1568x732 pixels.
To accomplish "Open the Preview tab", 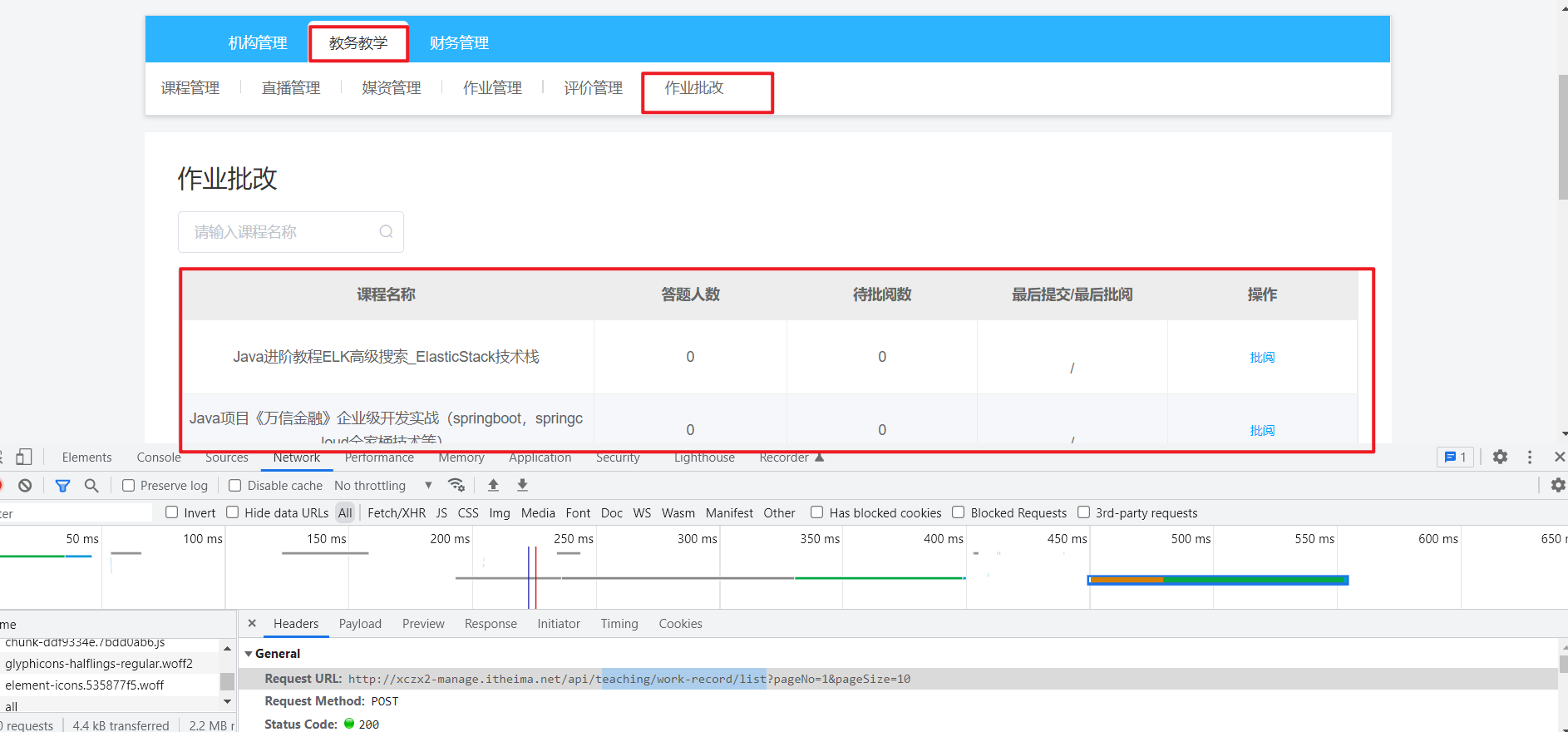I will [423, 624].
